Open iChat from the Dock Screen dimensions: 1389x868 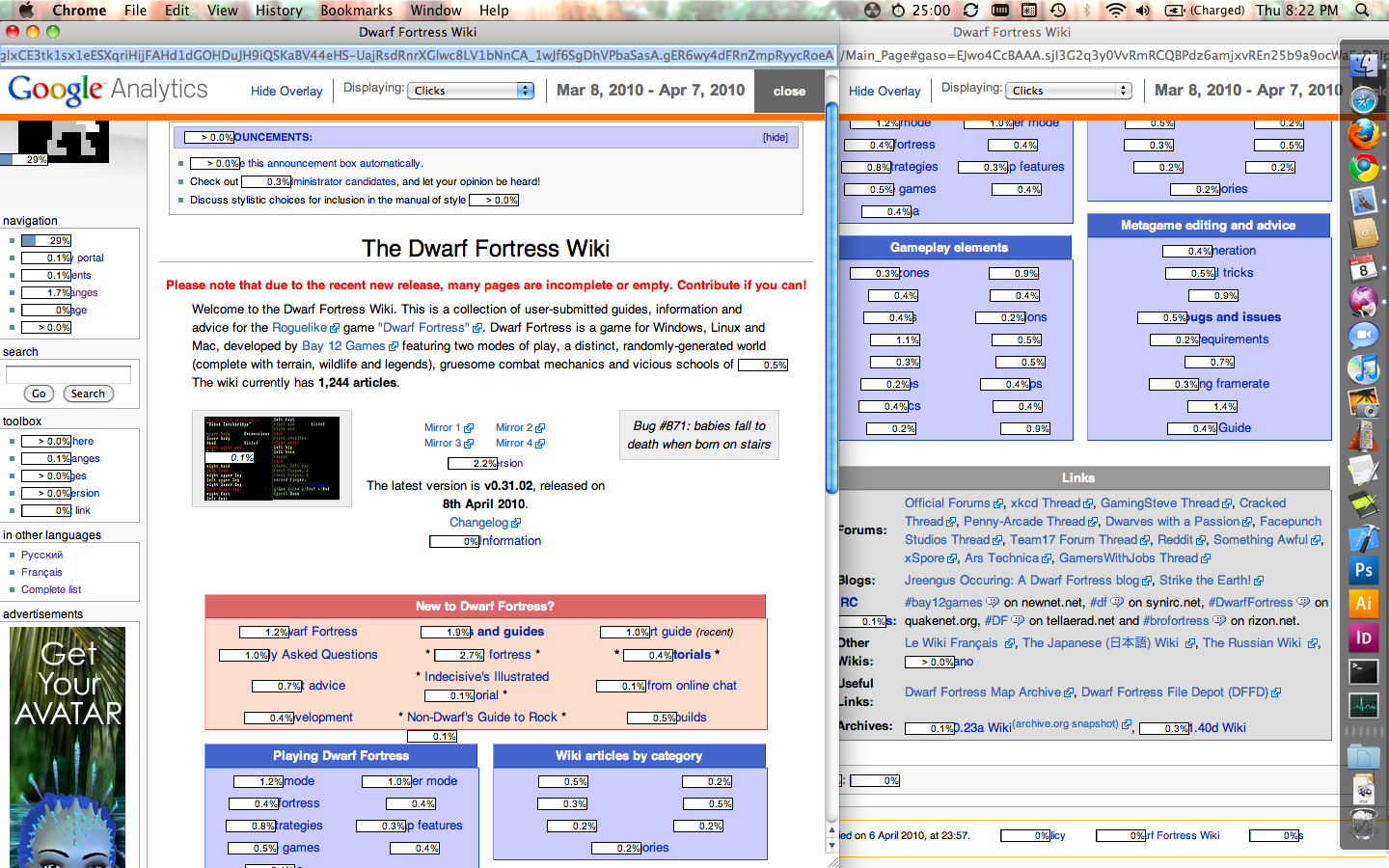click(1364, 336)
